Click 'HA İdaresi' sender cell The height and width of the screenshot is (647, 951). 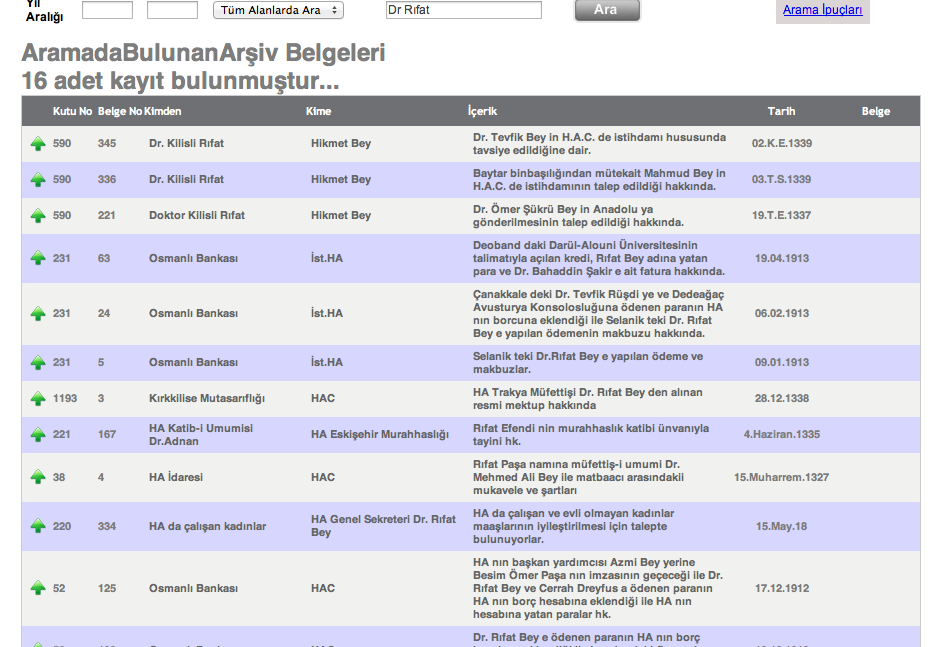176,477
